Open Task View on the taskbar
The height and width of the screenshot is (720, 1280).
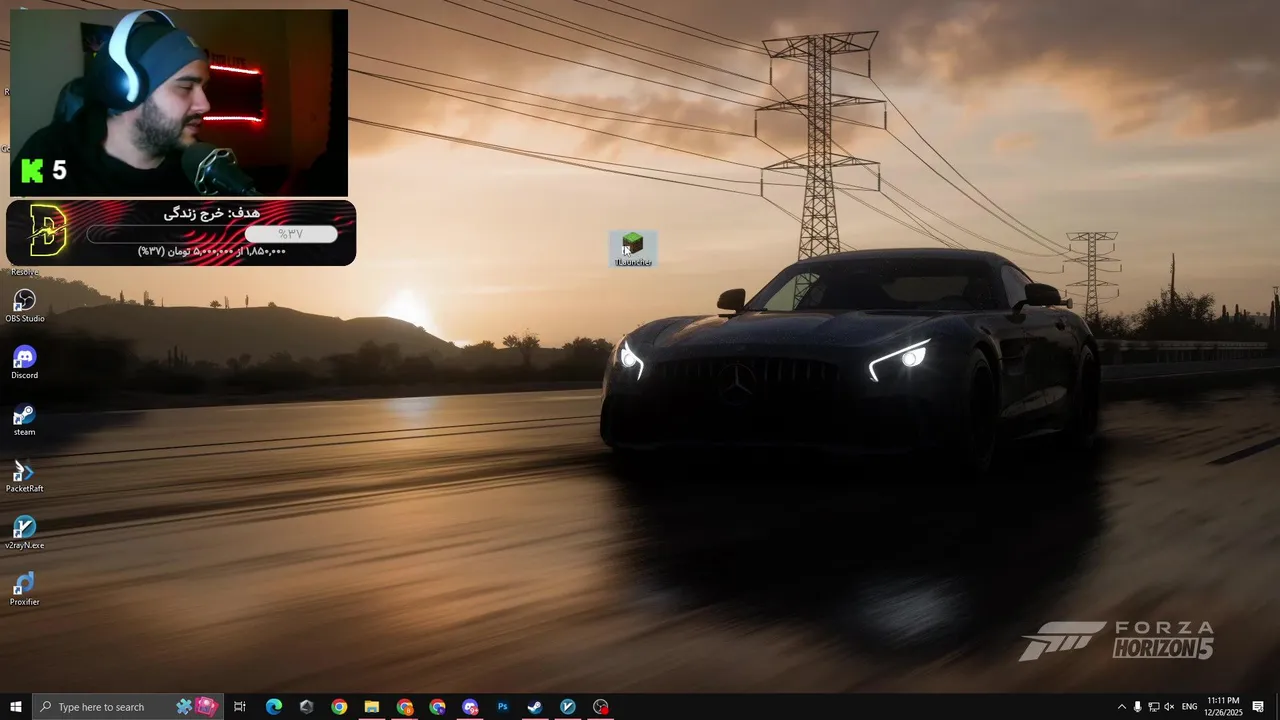[x=240, y=707]
